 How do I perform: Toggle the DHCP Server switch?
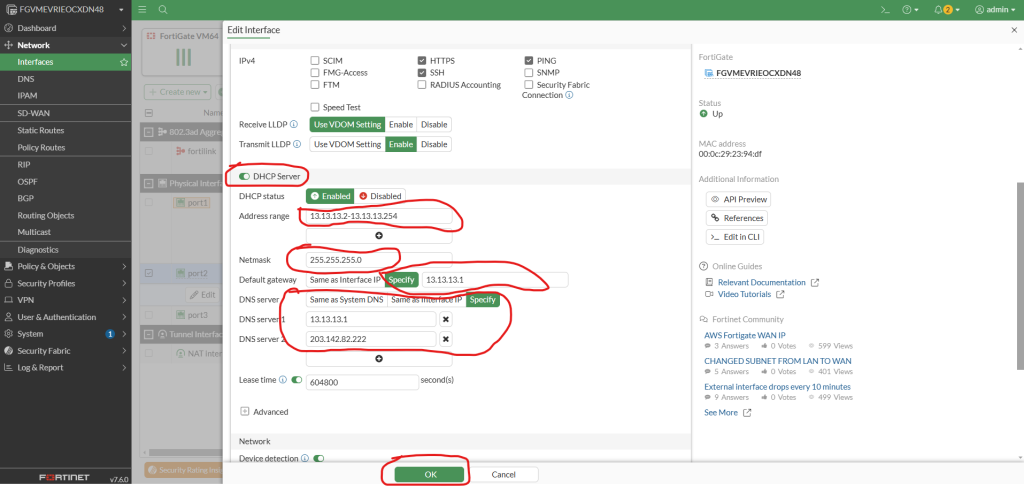click(x=245, y=177)
